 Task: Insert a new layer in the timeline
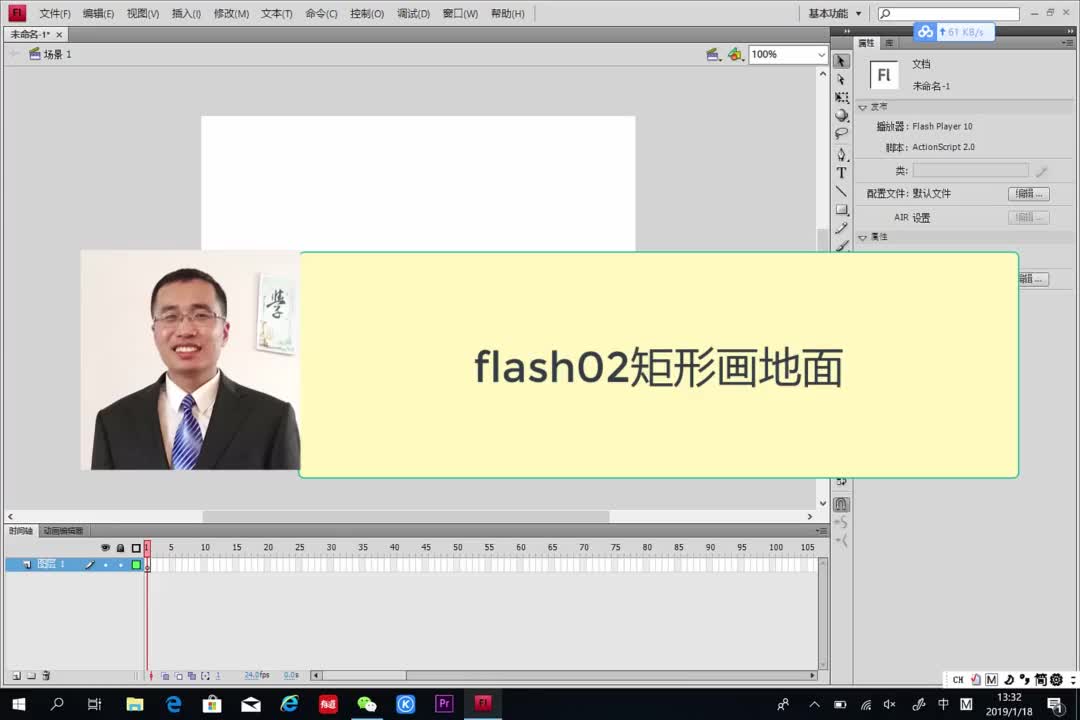click(17, 674)
